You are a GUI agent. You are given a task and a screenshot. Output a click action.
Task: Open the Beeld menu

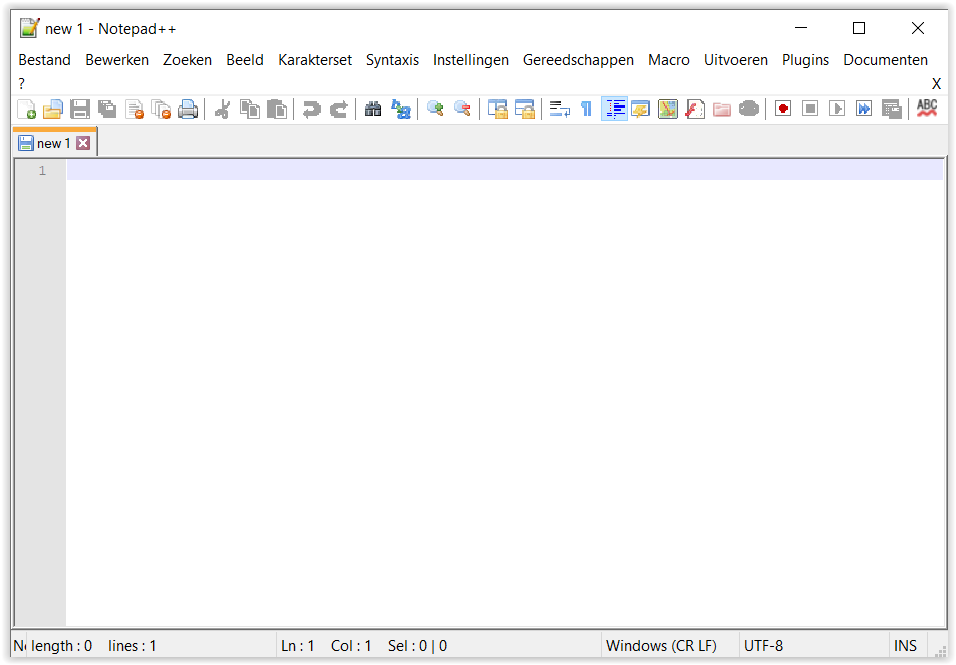[245, 60]
